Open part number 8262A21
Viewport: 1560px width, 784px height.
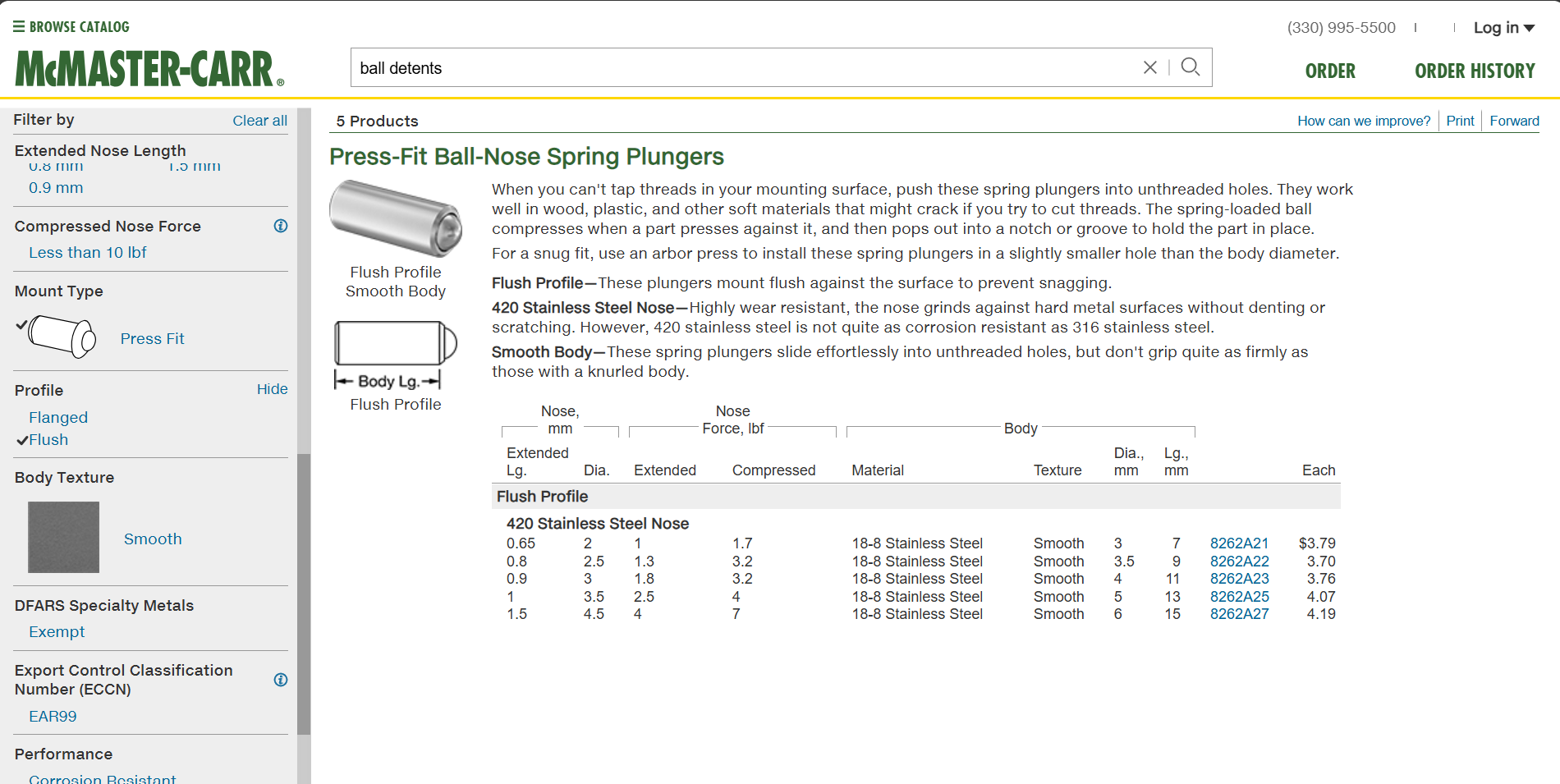point(1239,543)
